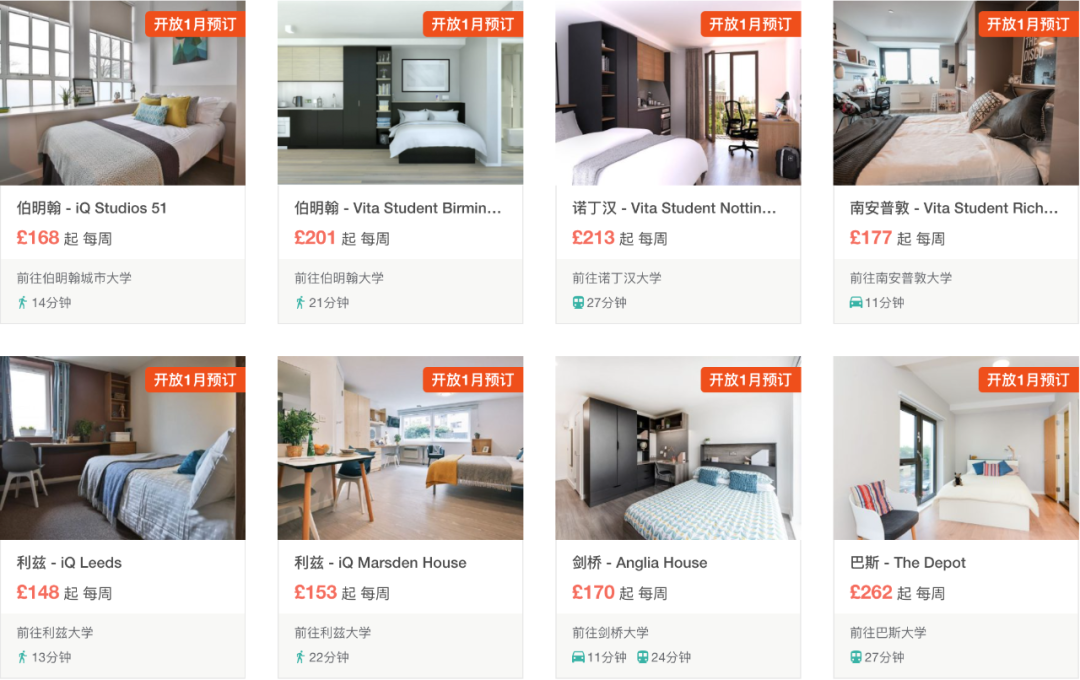Select the £177 起 每周 price
The width and height of the screenshot is (1080, 680).
(897, 238)
